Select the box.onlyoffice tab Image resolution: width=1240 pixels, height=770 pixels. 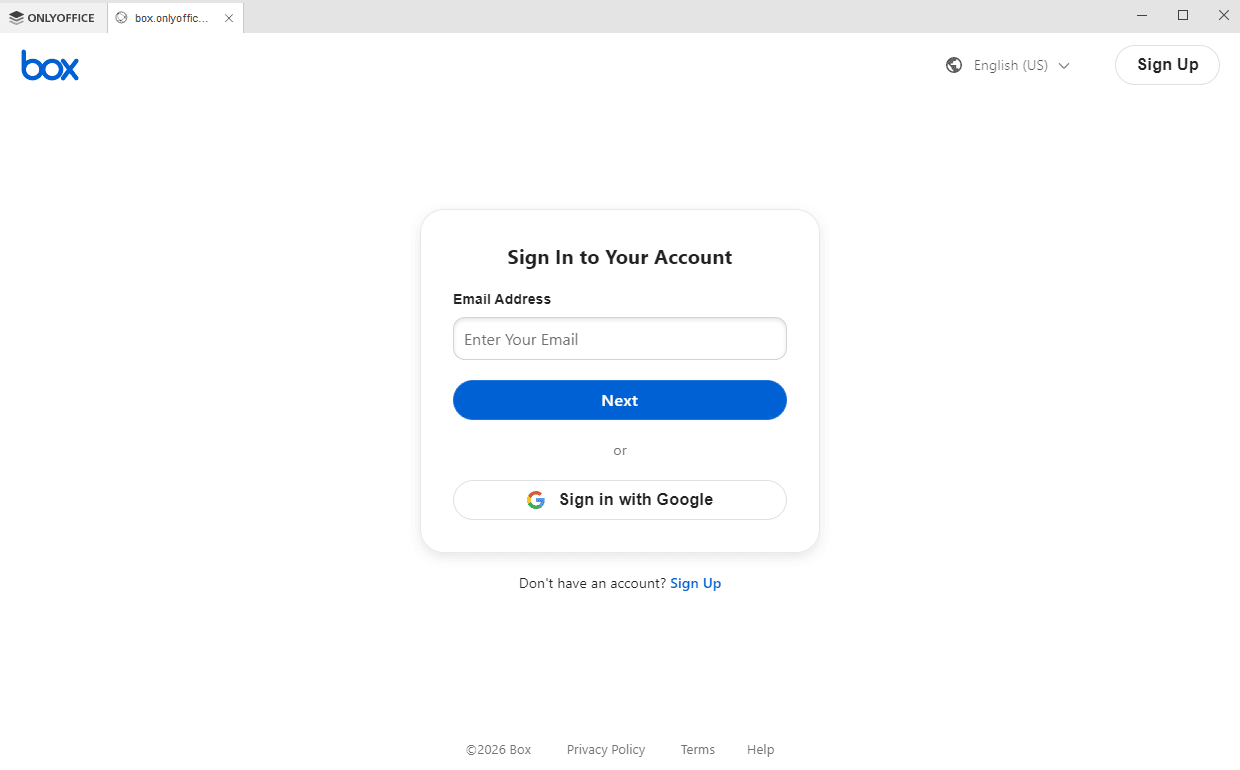[x=170, y=17]
